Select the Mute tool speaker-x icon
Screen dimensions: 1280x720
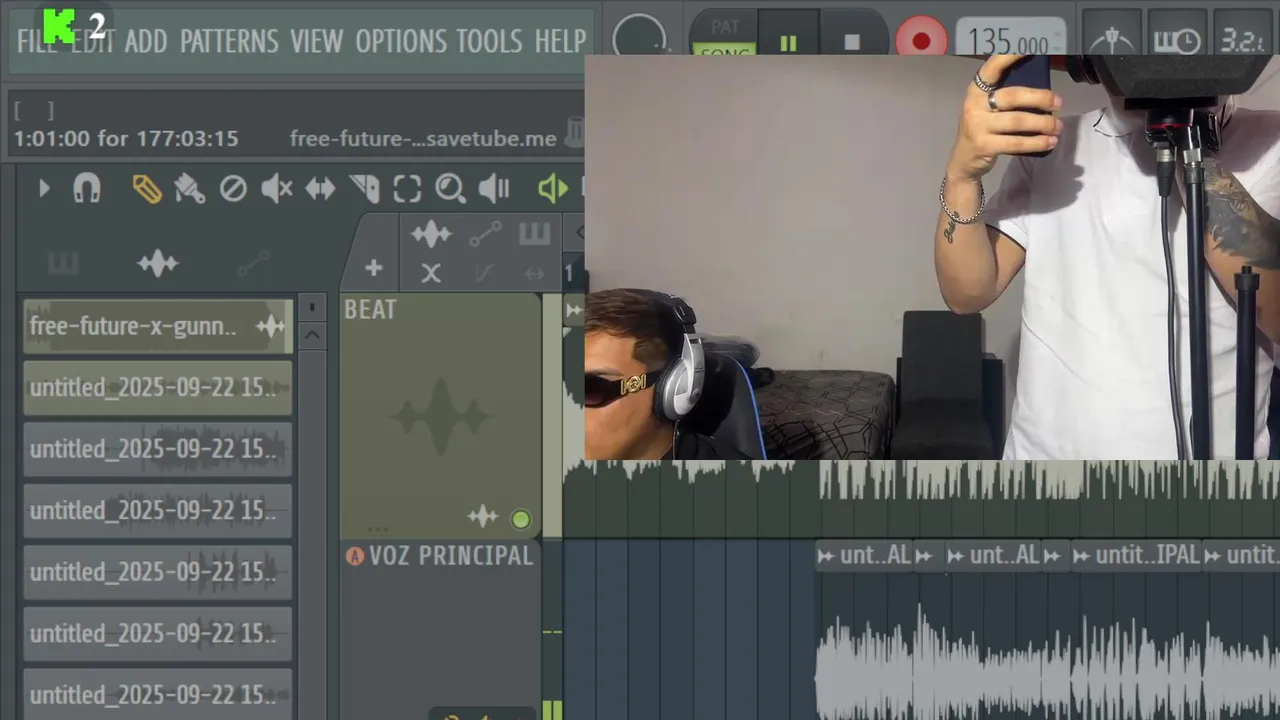(277, 188)
